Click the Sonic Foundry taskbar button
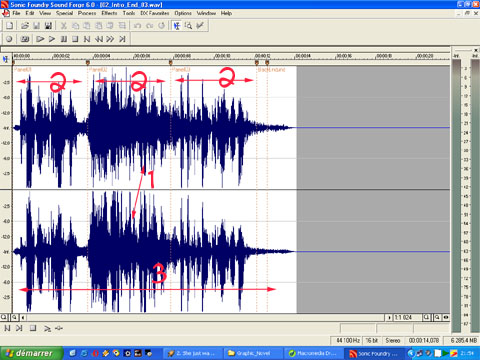 point(374,353)
